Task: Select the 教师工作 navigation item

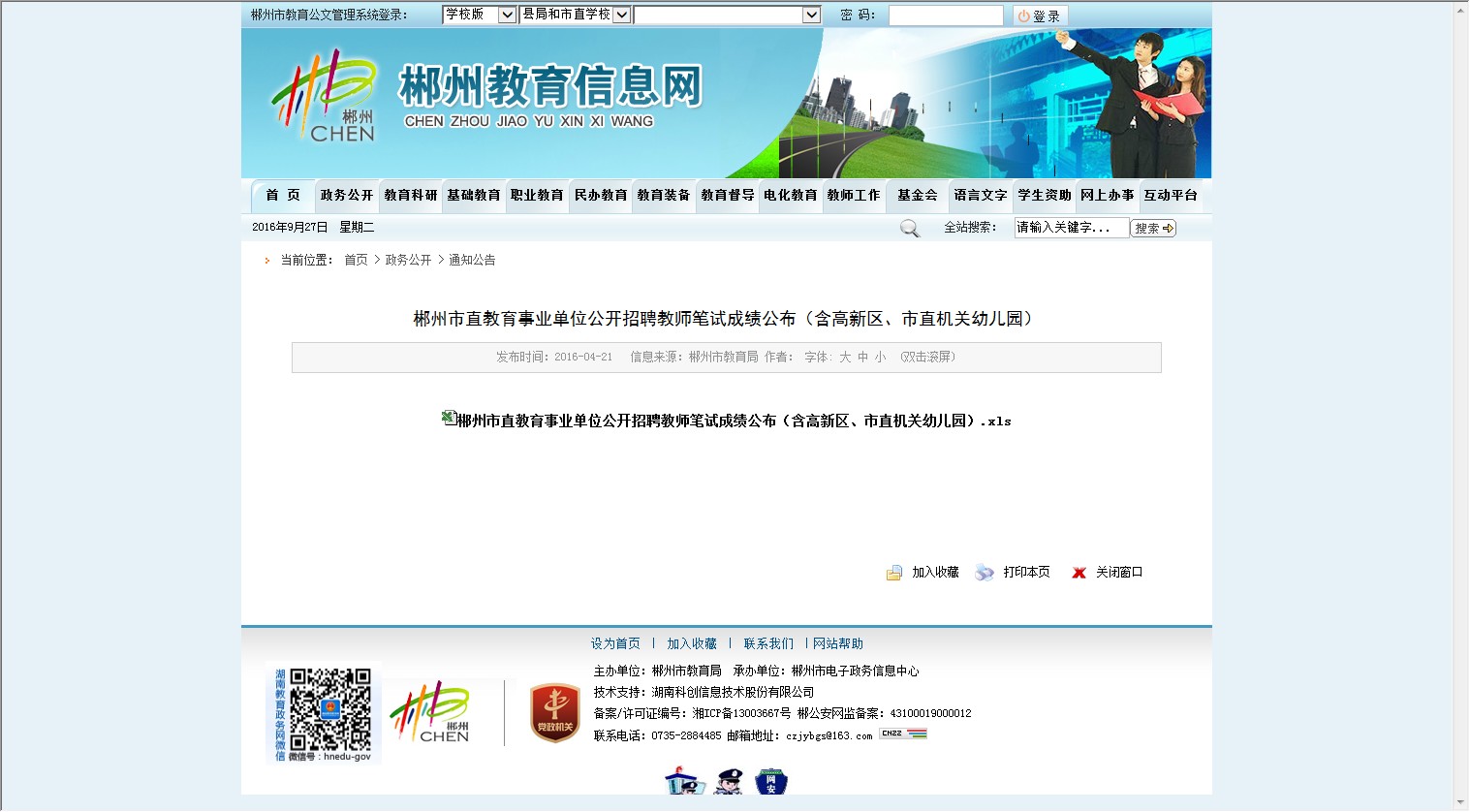Action: (854, 196)
